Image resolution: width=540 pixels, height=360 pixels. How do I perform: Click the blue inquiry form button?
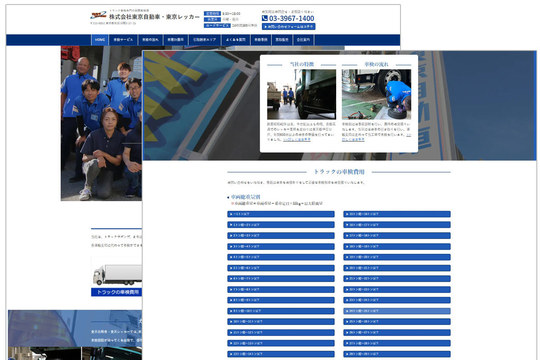pos(289,27)
